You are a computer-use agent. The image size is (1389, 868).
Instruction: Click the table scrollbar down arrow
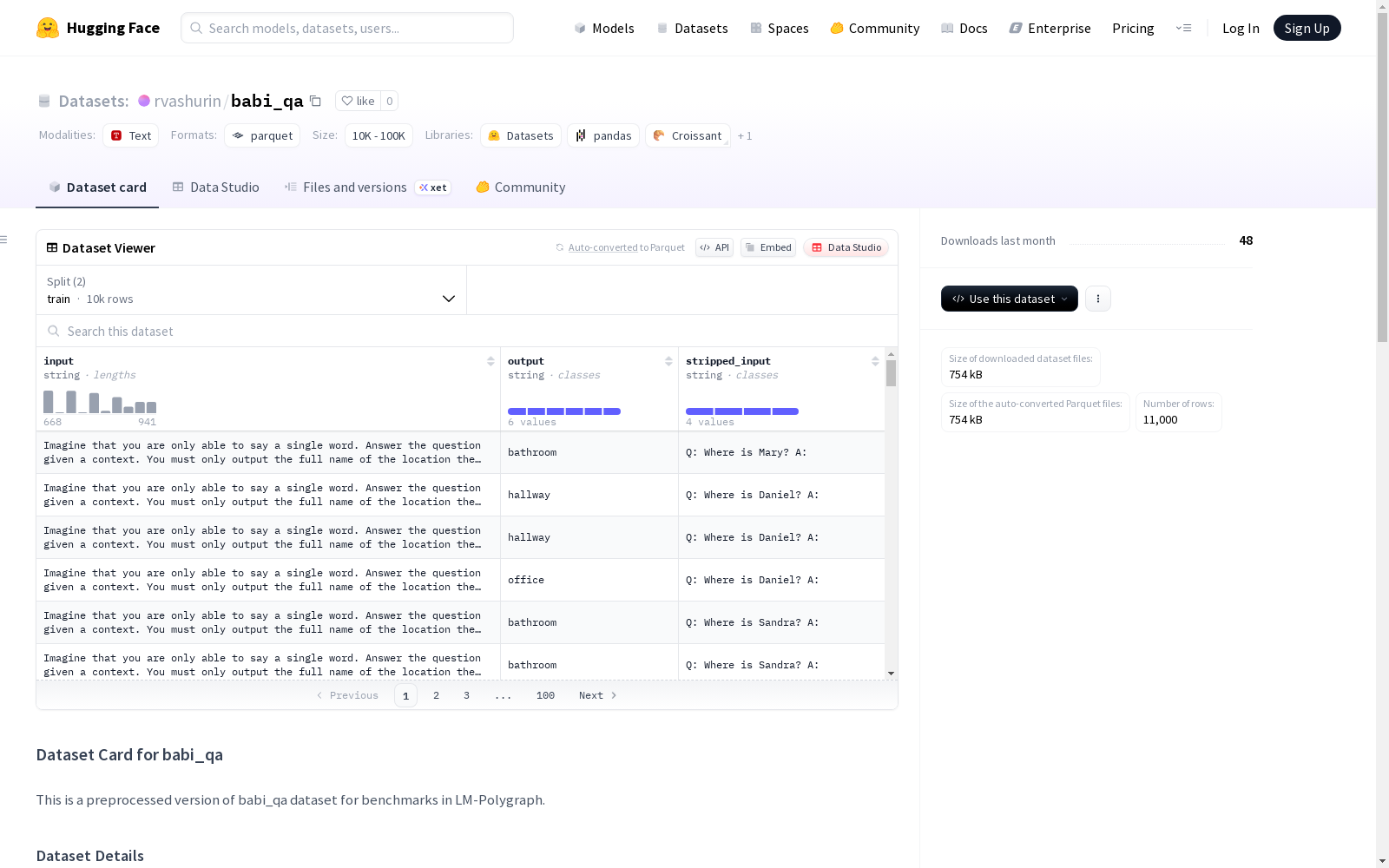pos(891,674)
